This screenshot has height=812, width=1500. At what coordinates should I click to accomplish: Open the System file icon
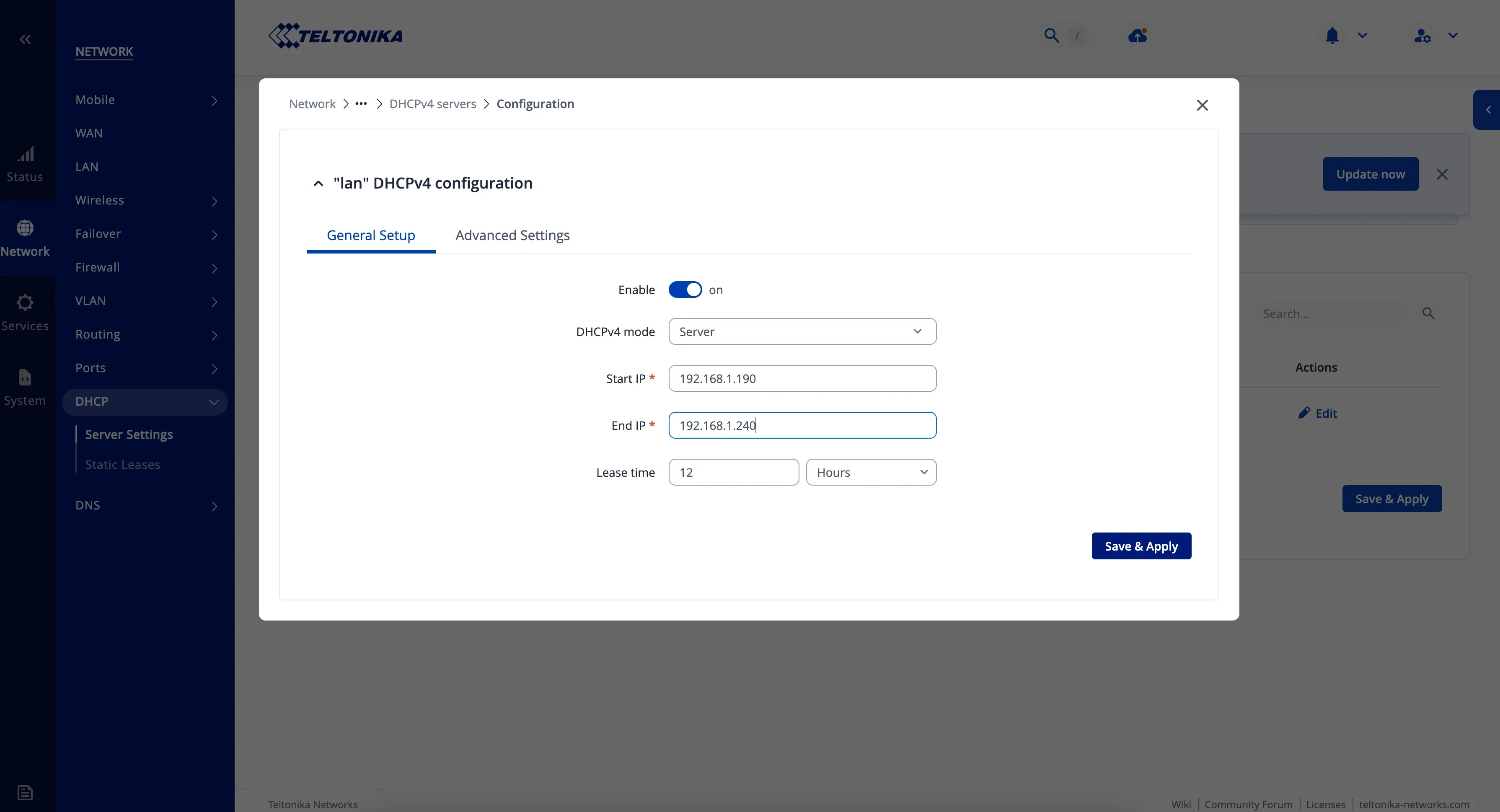click(x=25, y=378)
